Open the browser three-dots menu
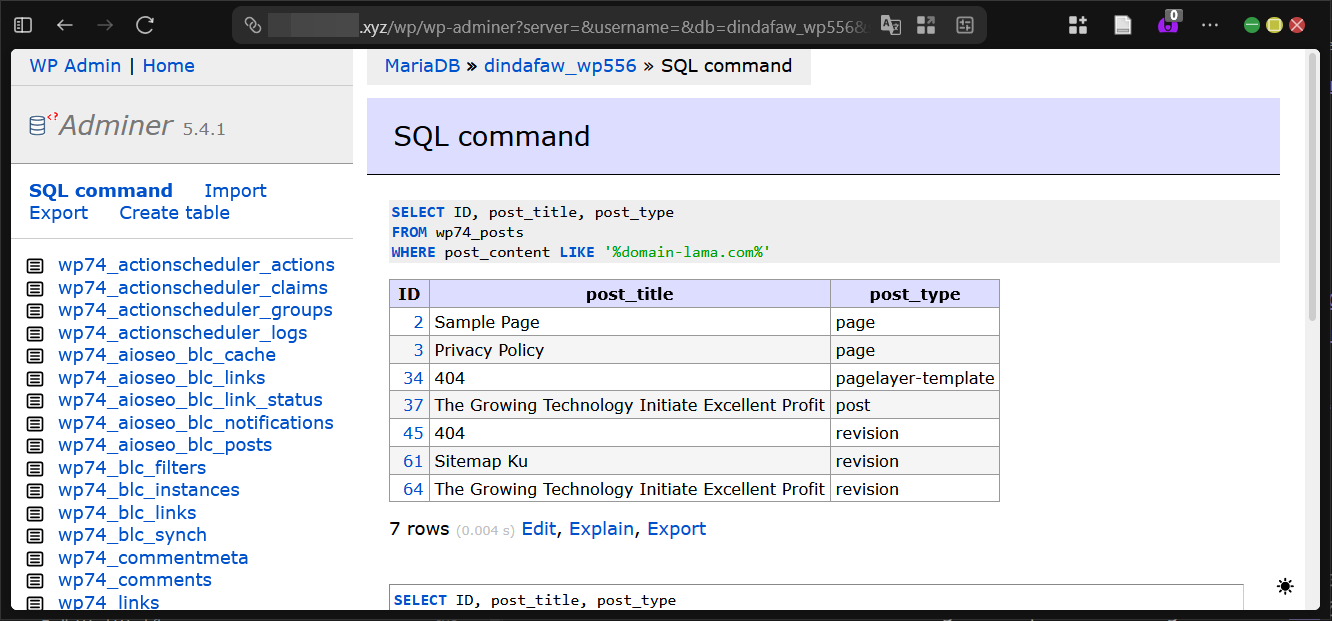This screenshot has width=1332, height=621. tap(1210, 25)
